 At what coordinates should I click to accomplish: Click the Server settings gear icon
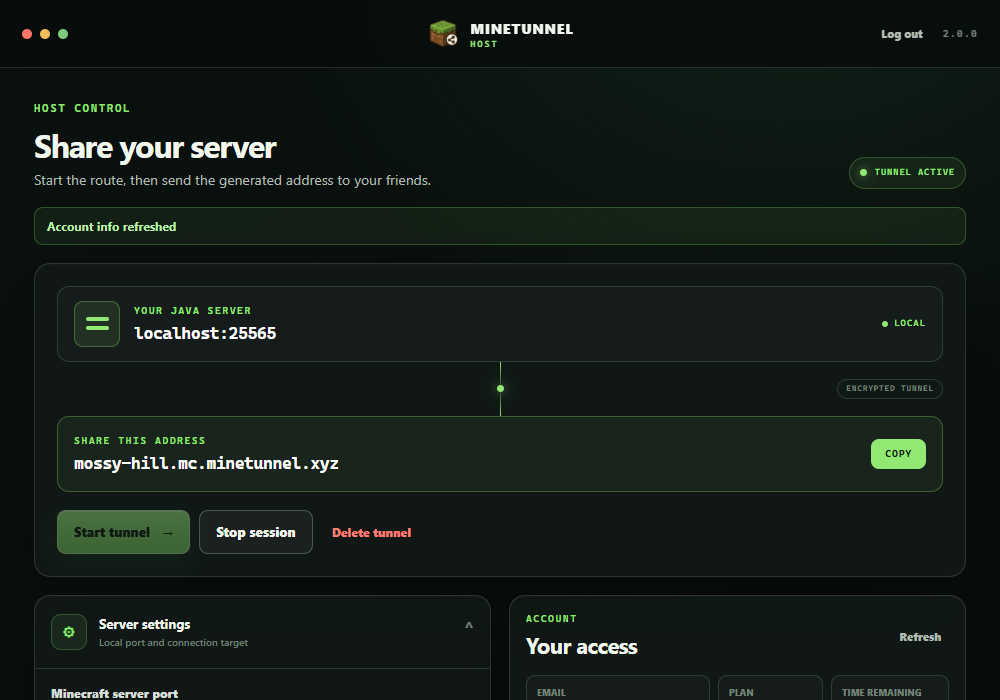pos(69,632)
